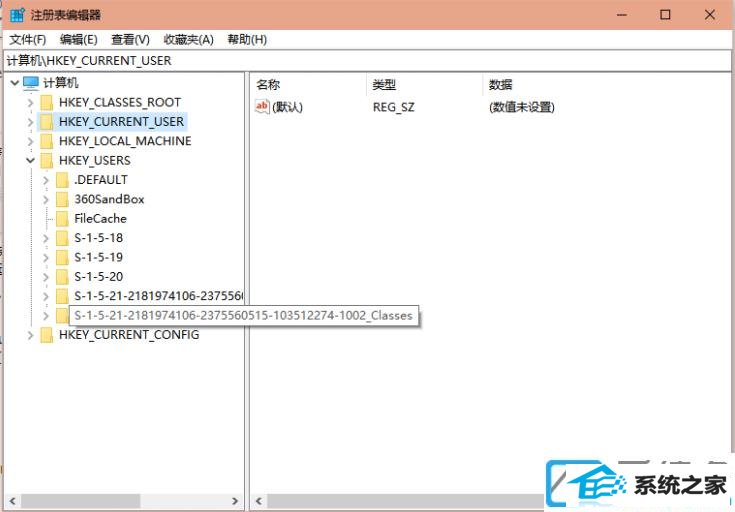Select the HKEY_USERS label

pos(95,160)
